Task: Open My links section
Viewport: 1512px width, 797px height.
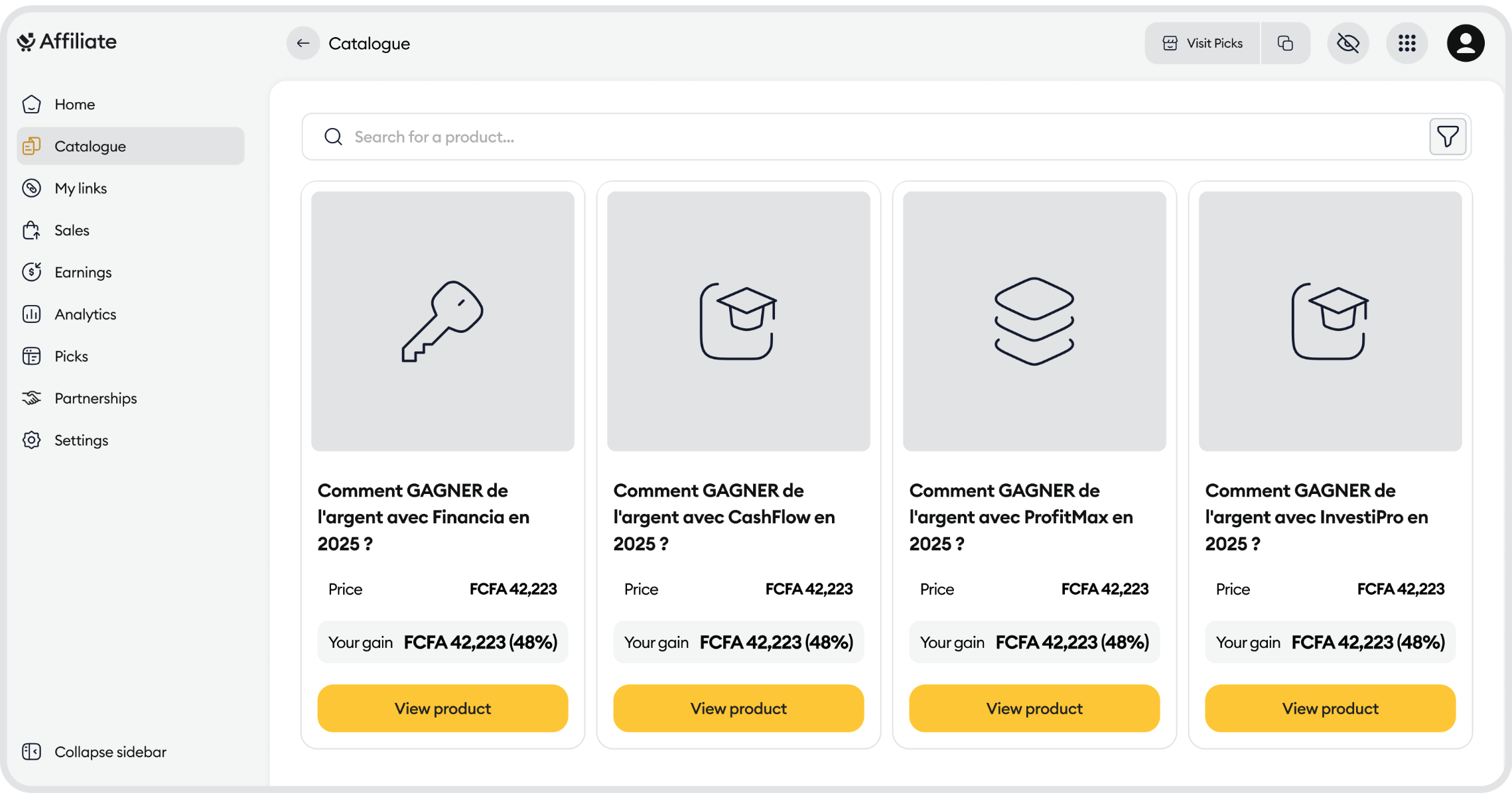Action: pos(80,188)
